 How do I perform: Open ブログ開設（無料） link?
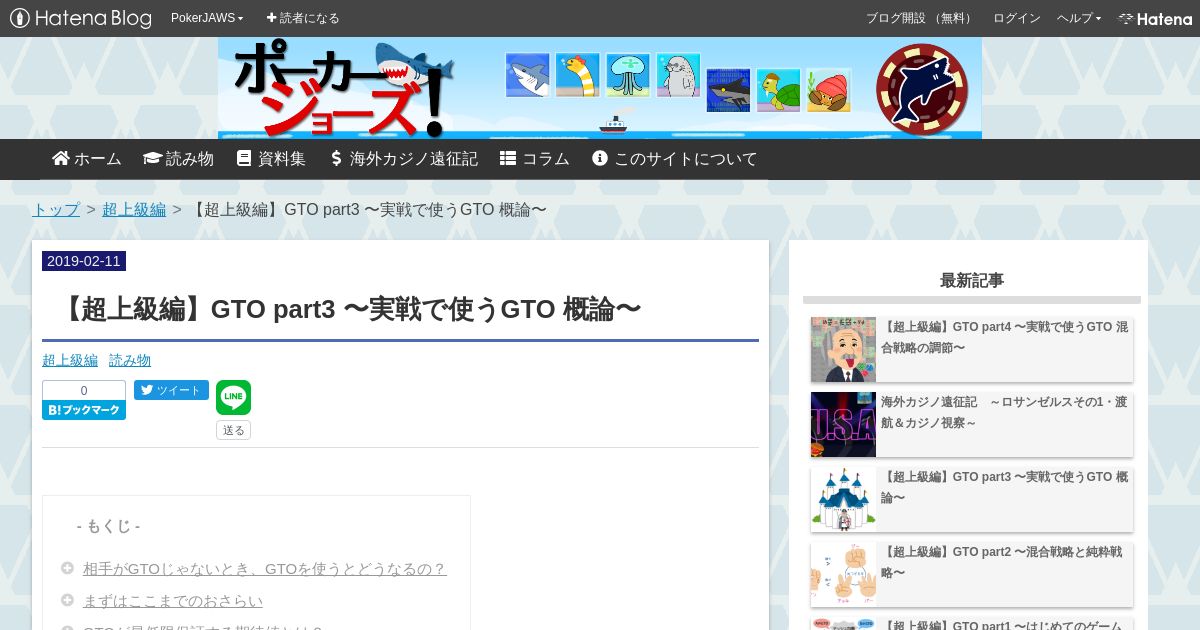(x=920, y=18)
